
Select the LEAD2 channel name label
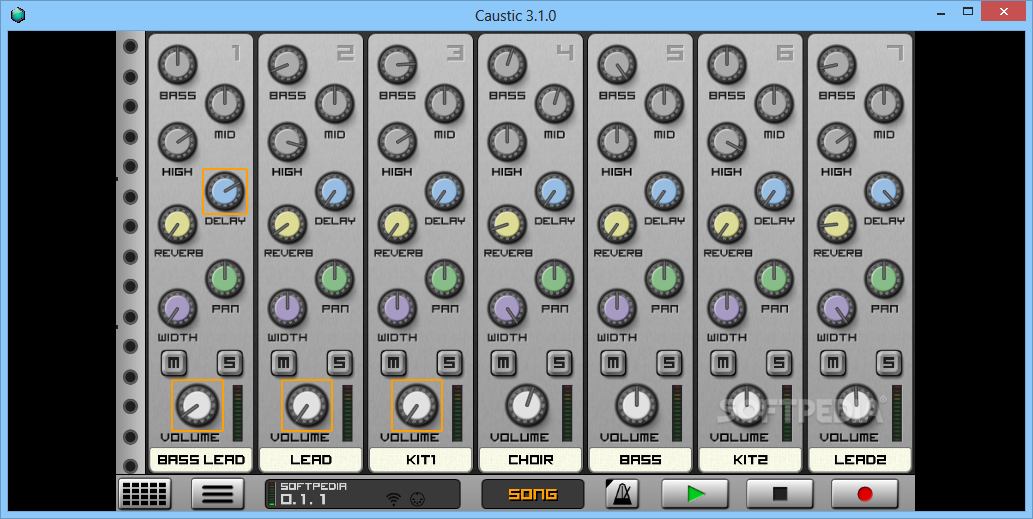click(861, 460)
